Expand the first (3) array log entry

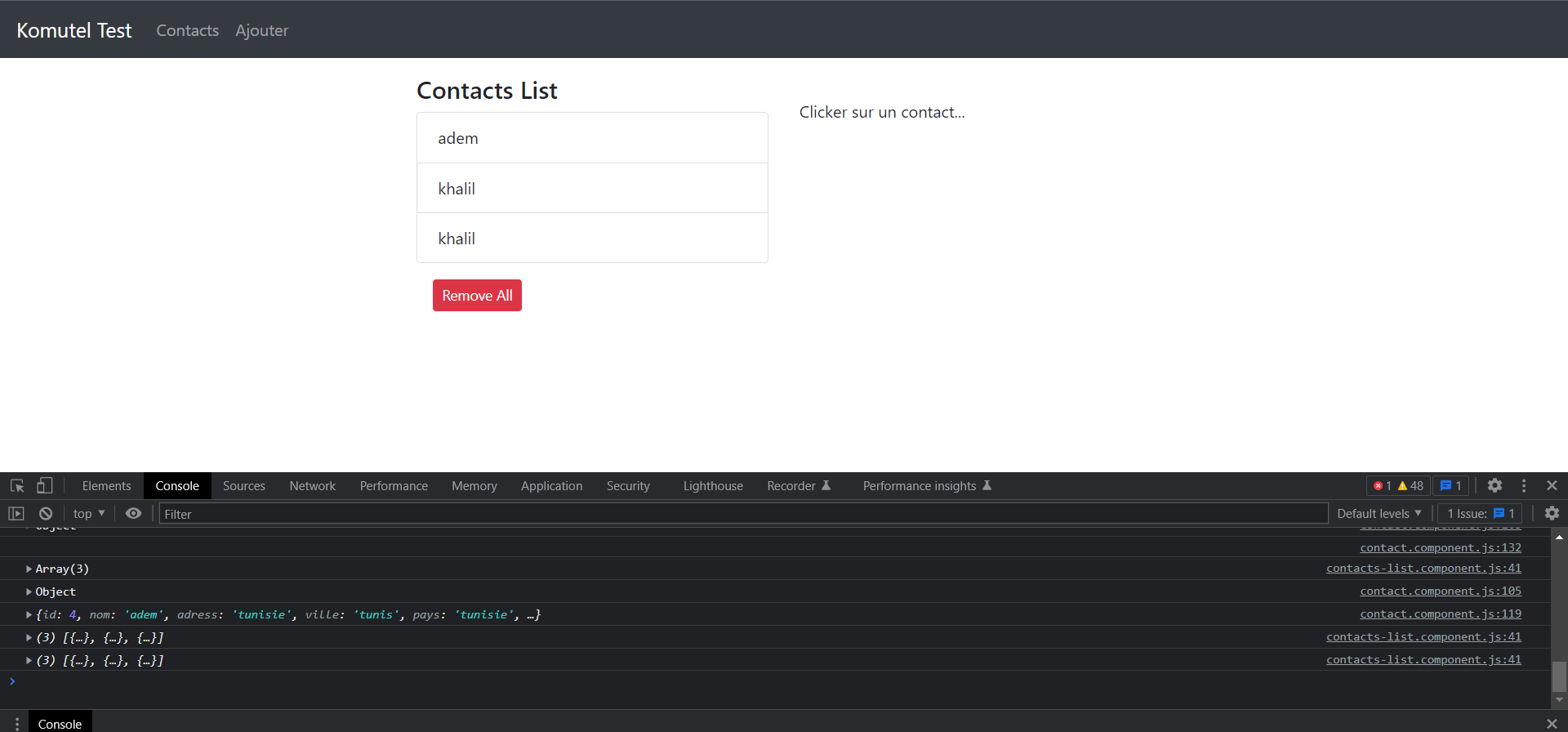[29, 637]
